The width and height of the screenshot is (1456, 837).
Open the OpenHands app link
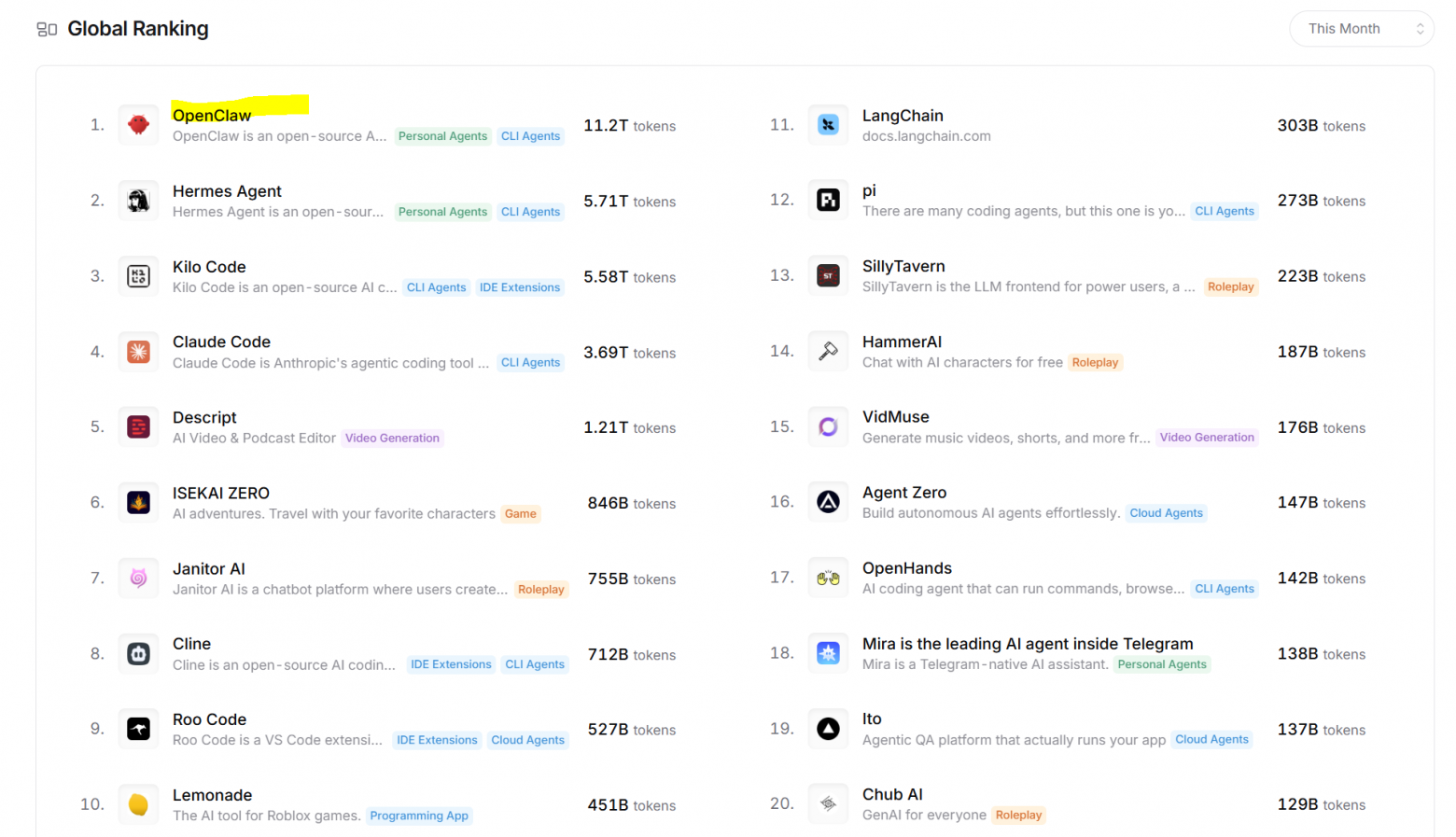point(907,567)
